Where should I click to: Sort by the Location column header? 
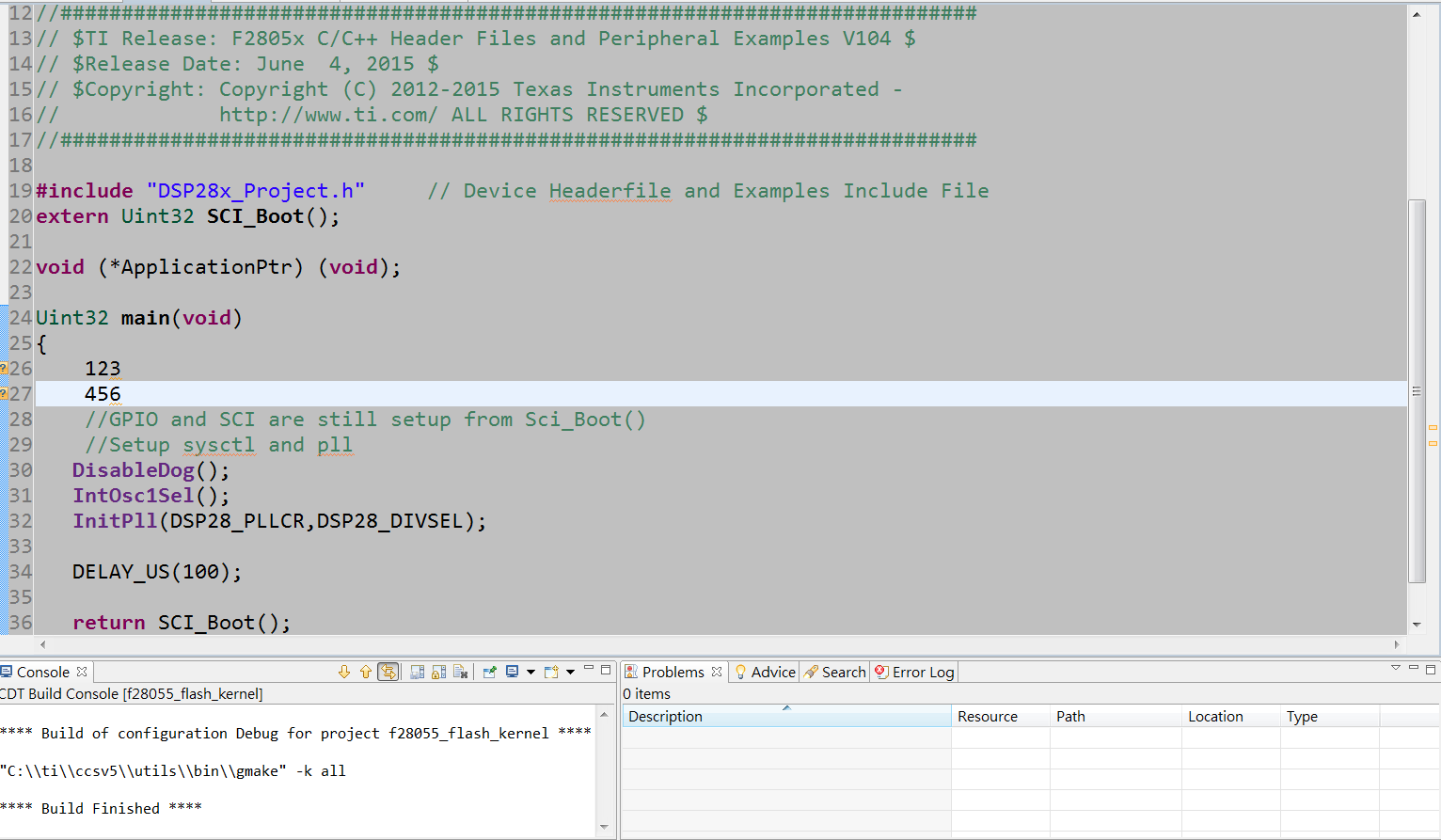click(1230, 717)
